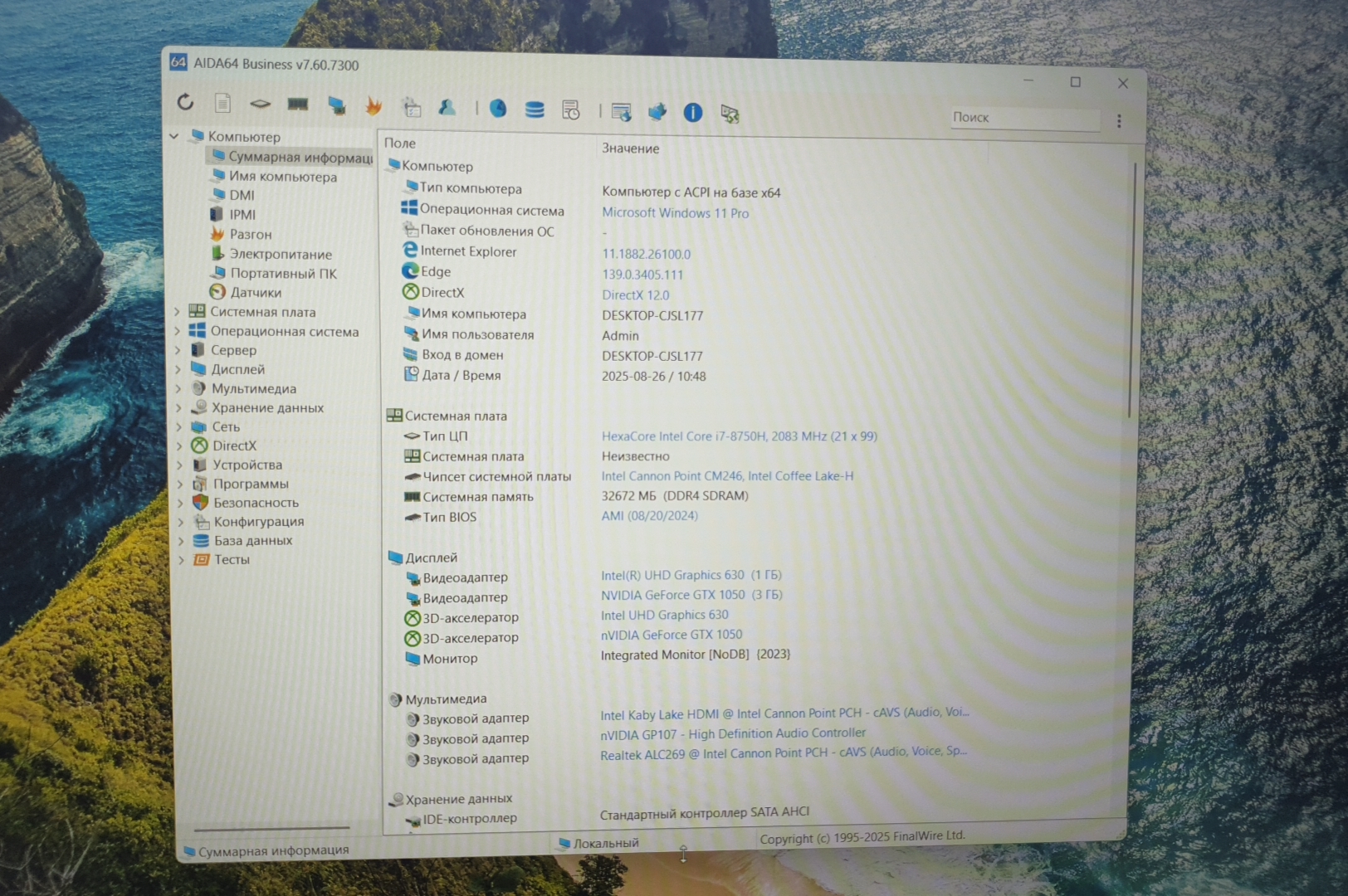Select Электропитание in the left tree
This screenshot has height=896, width=1348.
[271, 254]
